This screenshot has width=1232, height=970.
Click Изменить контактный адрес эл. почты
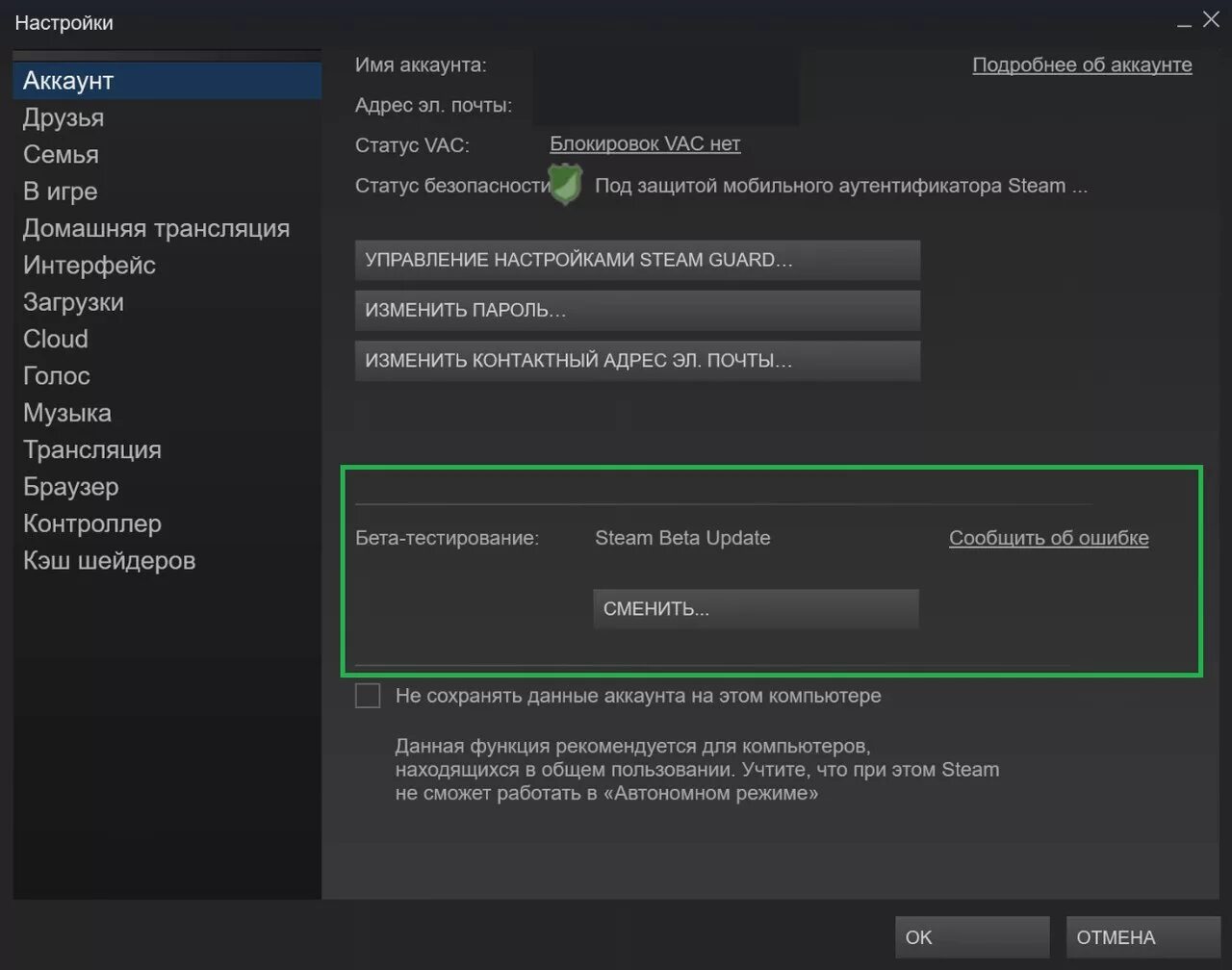(x=637, y=361)
